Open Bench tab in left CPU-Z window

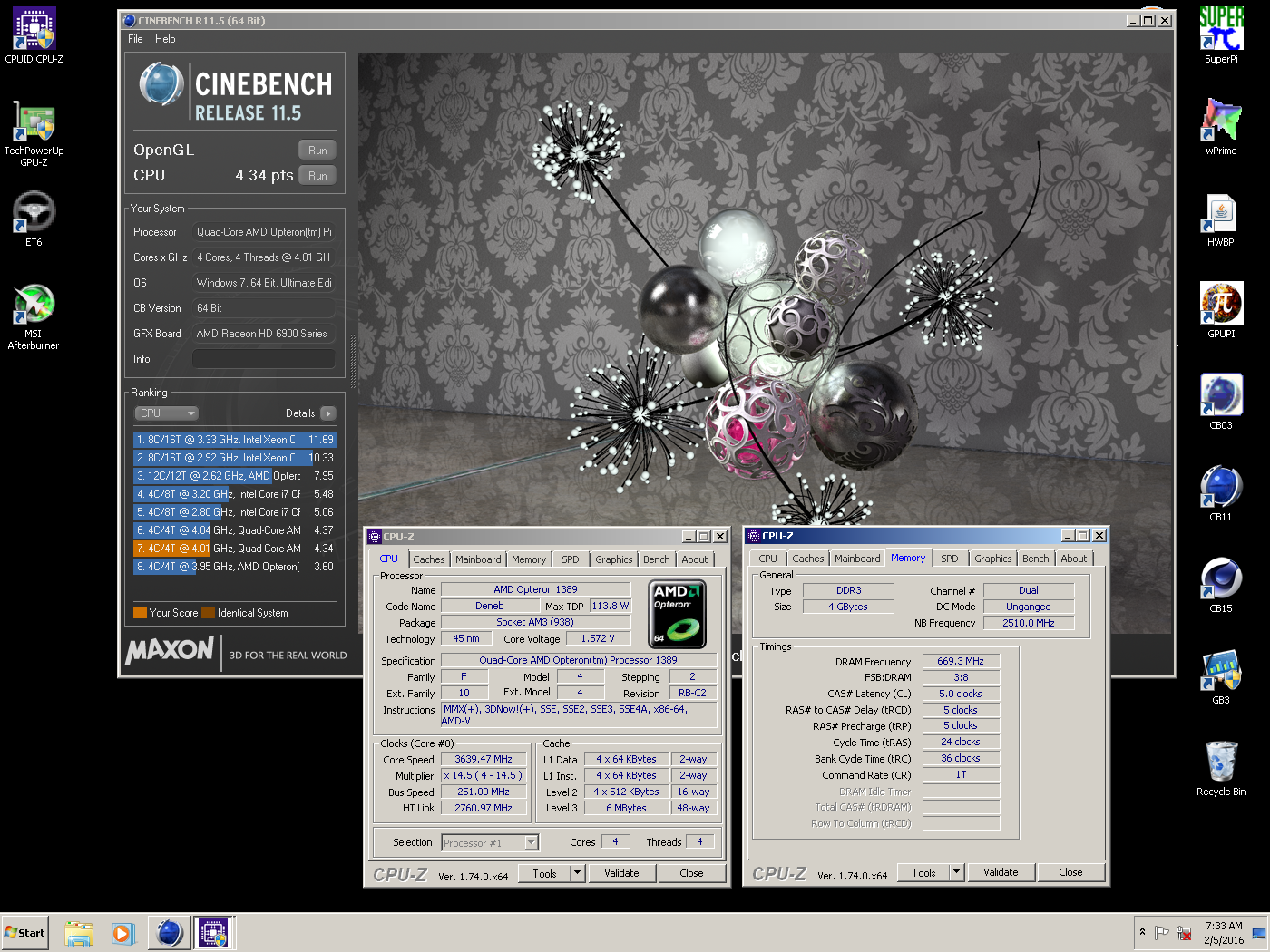(657, 559)
